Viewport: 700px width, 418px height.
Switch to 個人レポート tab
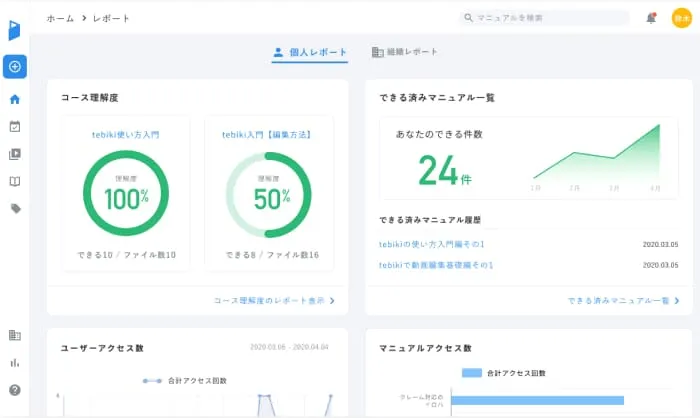310,53
